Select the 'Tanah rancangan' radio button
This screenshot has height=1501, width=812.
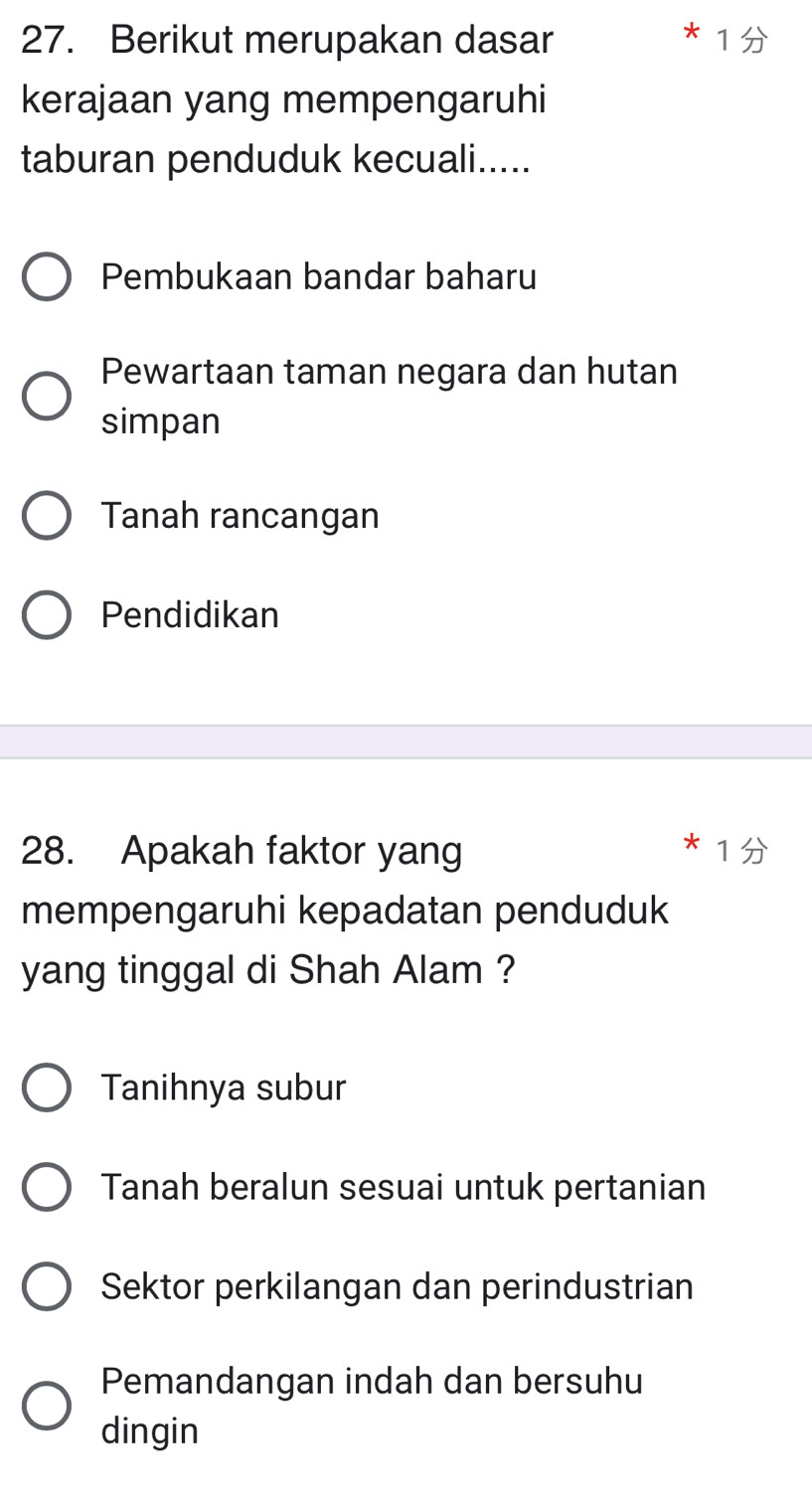(x=47, y=516)
